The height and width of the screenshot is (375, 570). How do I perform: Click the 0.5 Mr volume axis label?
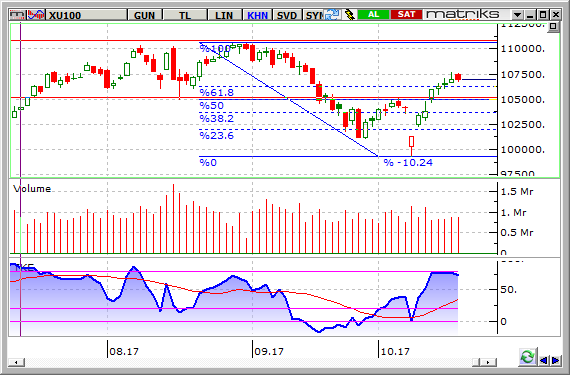coord(517,232)
